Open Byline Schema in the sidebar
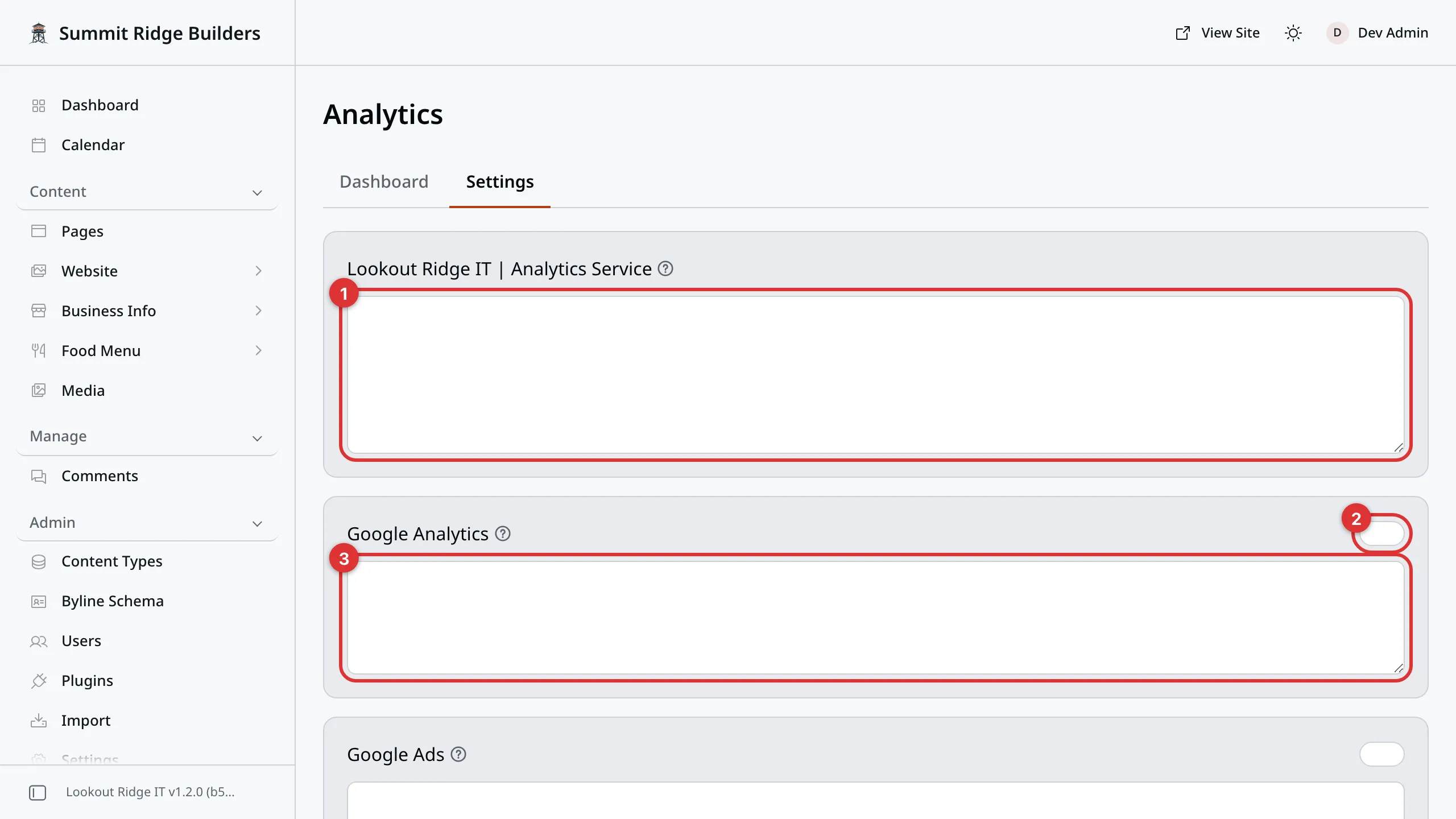 pyautogui.click(x=148, y=601)
